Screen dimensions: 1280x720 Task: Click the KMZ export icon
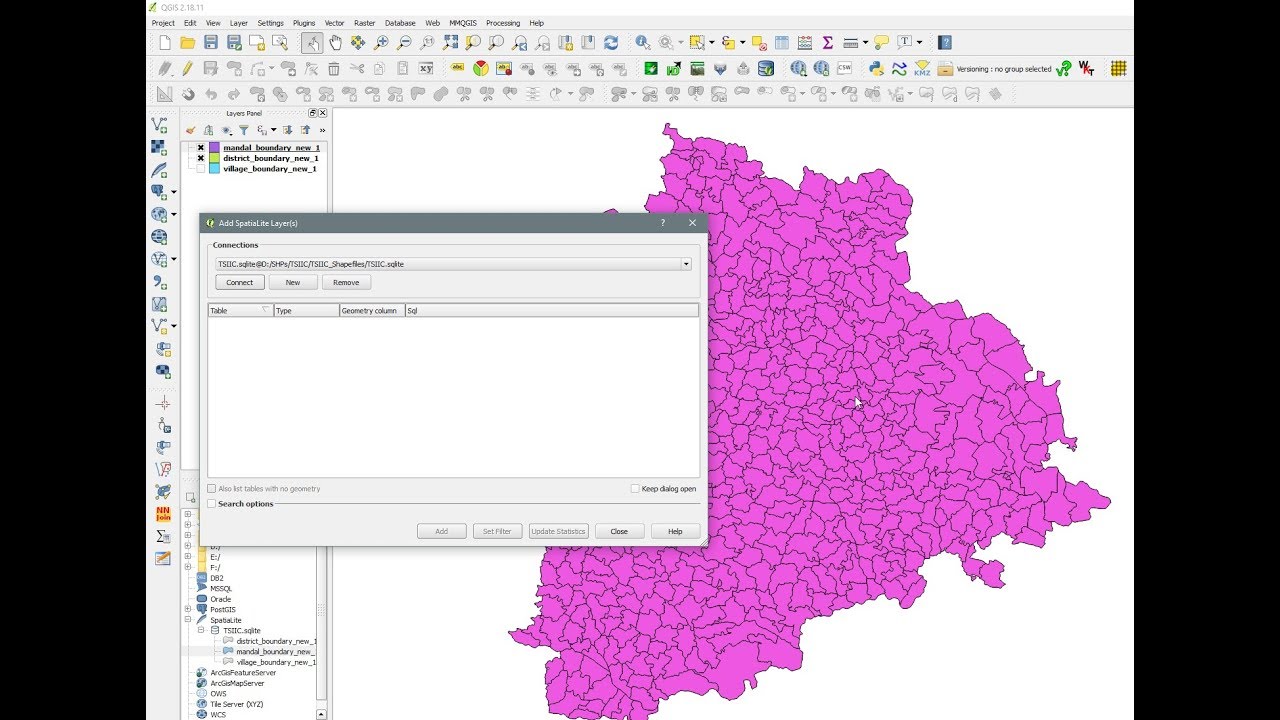coord(922,69)
